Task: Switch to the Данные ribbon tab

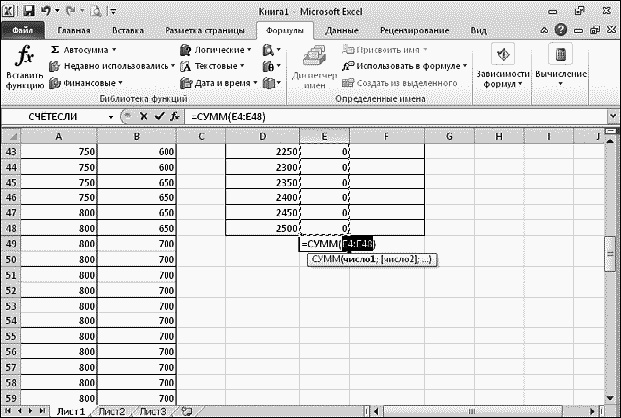Action: 342,30
